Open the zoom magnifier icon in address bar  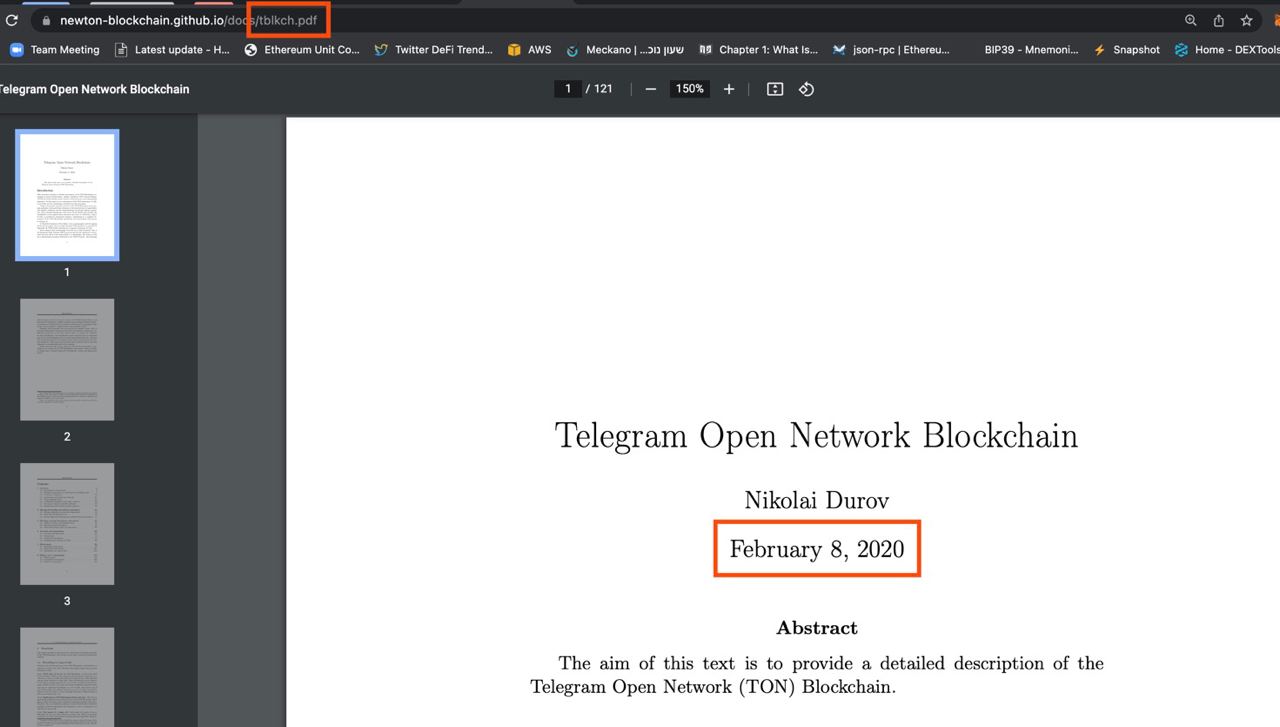pos(1191,20)
